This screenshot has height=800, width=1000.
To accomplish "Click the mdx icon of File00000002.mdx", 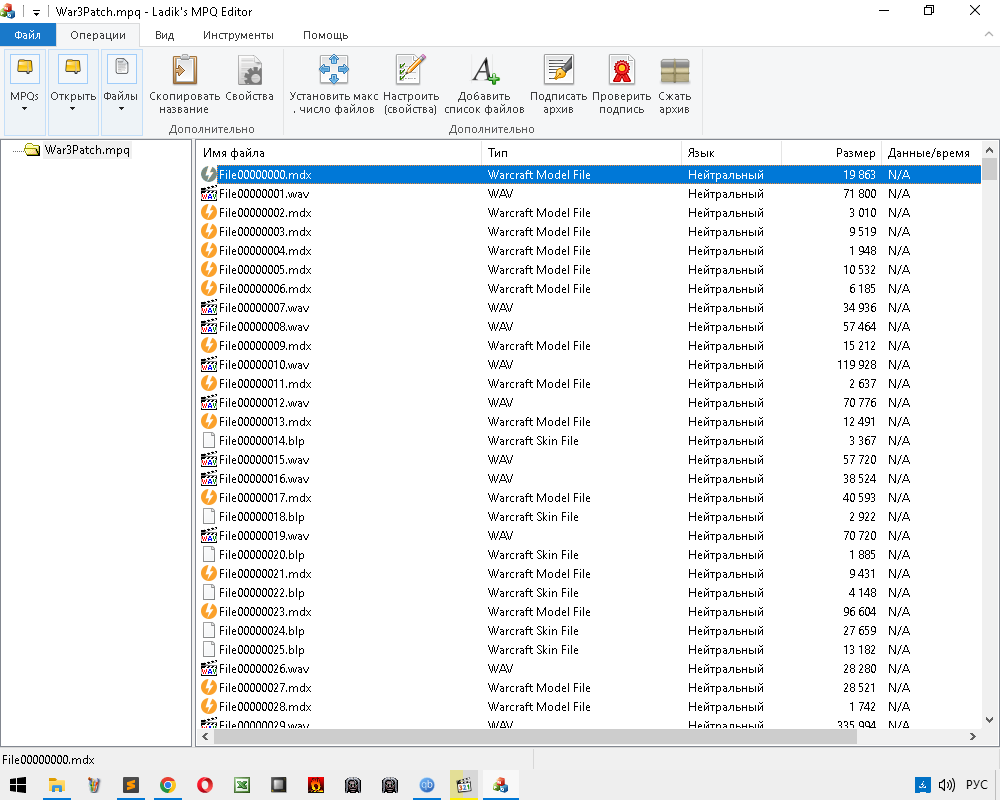I will point(209,212).
